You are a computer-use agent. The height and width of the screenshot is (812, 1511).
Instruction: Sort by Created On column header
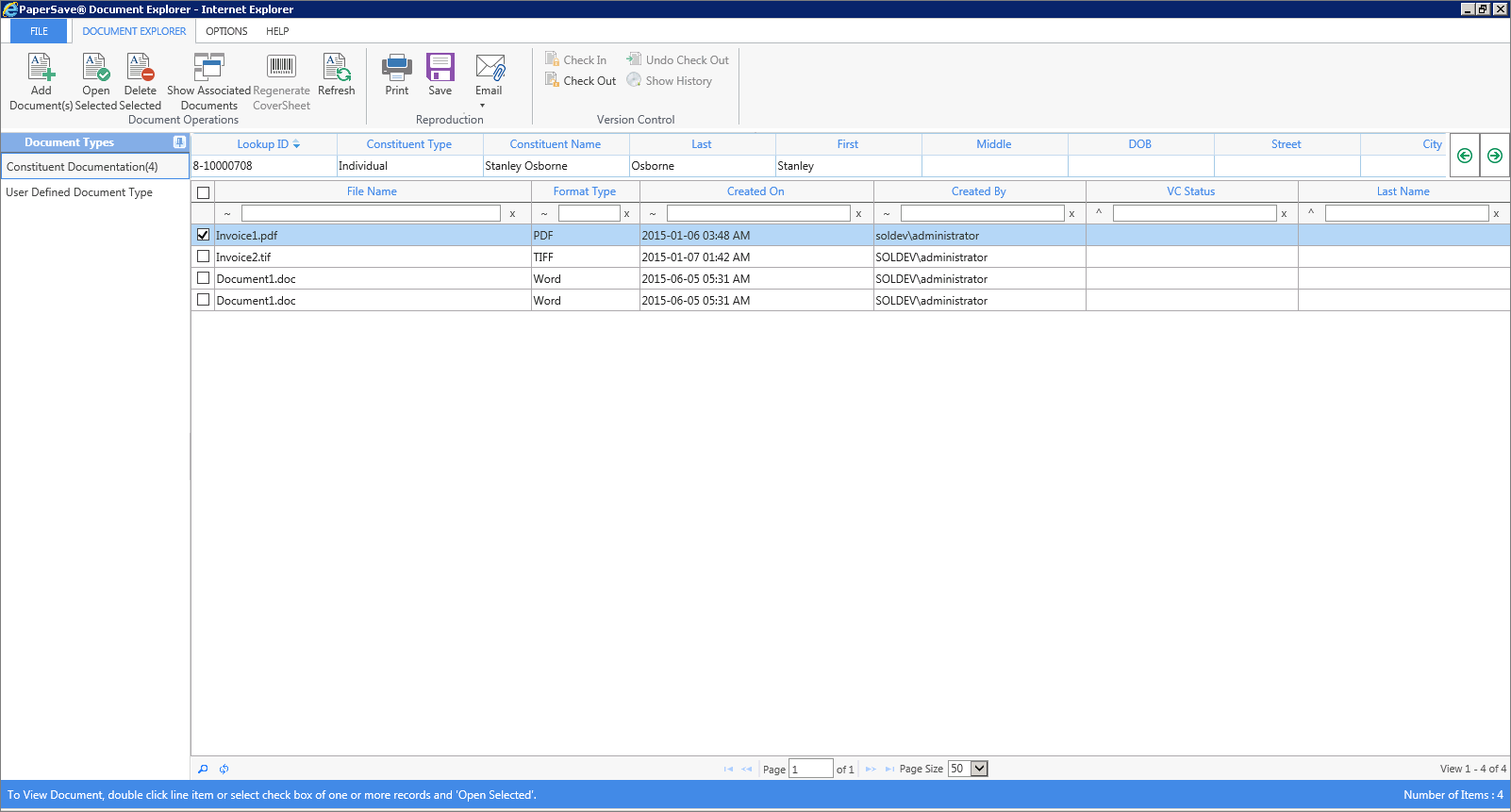pos(755,191)
